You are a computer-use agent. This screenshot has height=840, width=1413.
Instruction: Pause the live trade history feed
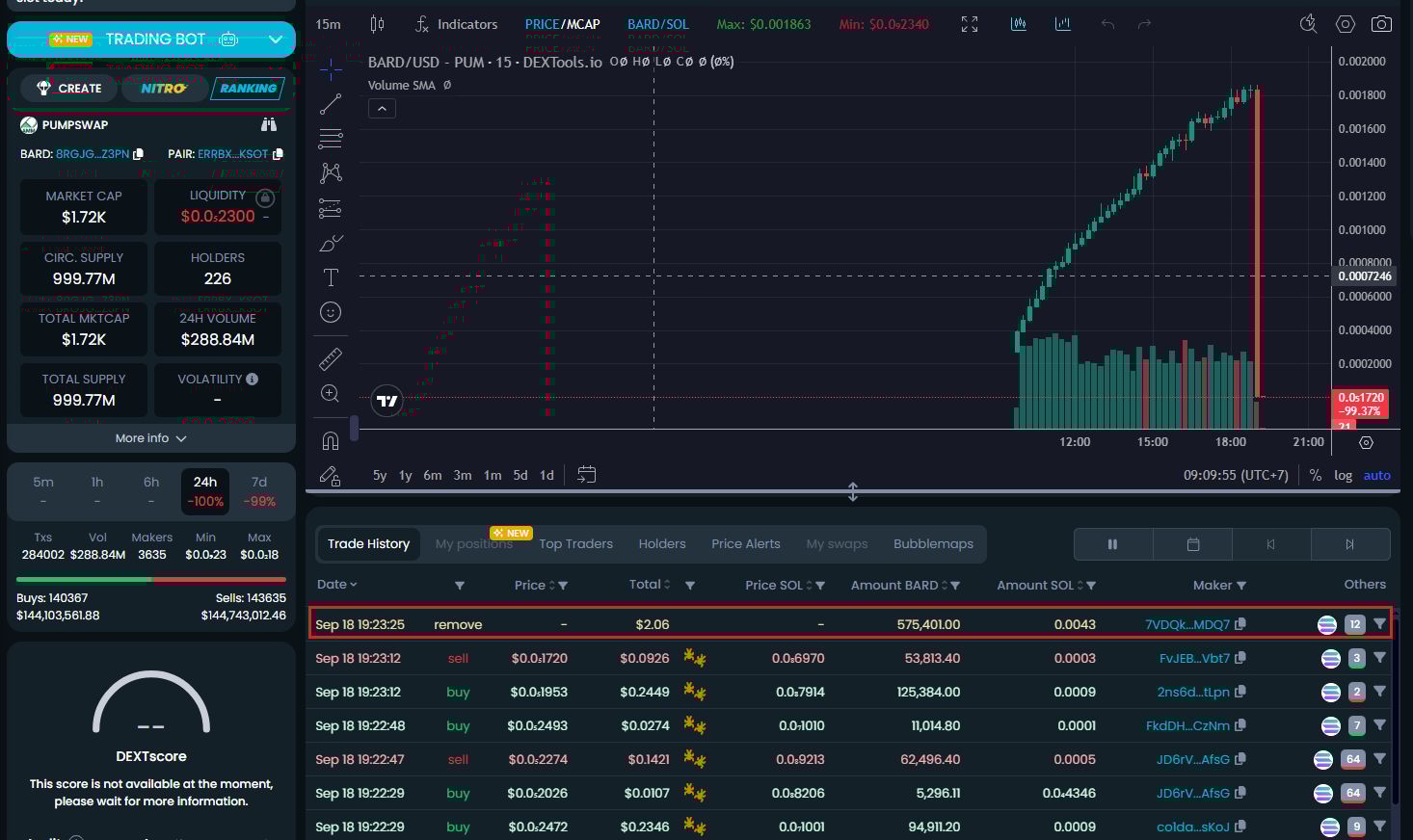pos(1112,544)
